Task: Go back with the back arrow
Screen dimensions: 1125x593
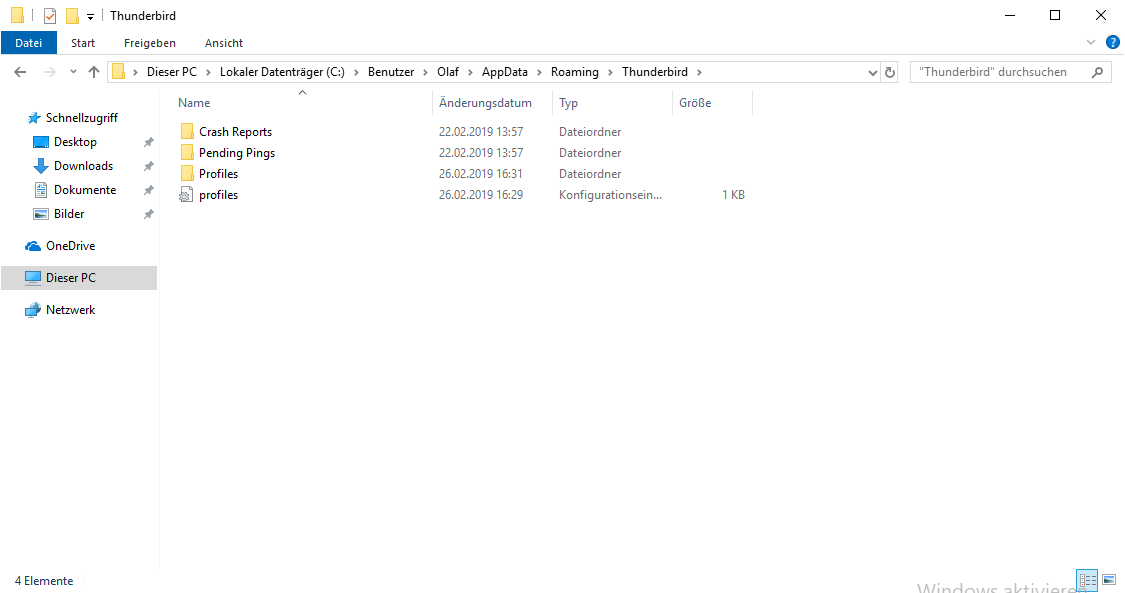Action: (x=20, y=72)
